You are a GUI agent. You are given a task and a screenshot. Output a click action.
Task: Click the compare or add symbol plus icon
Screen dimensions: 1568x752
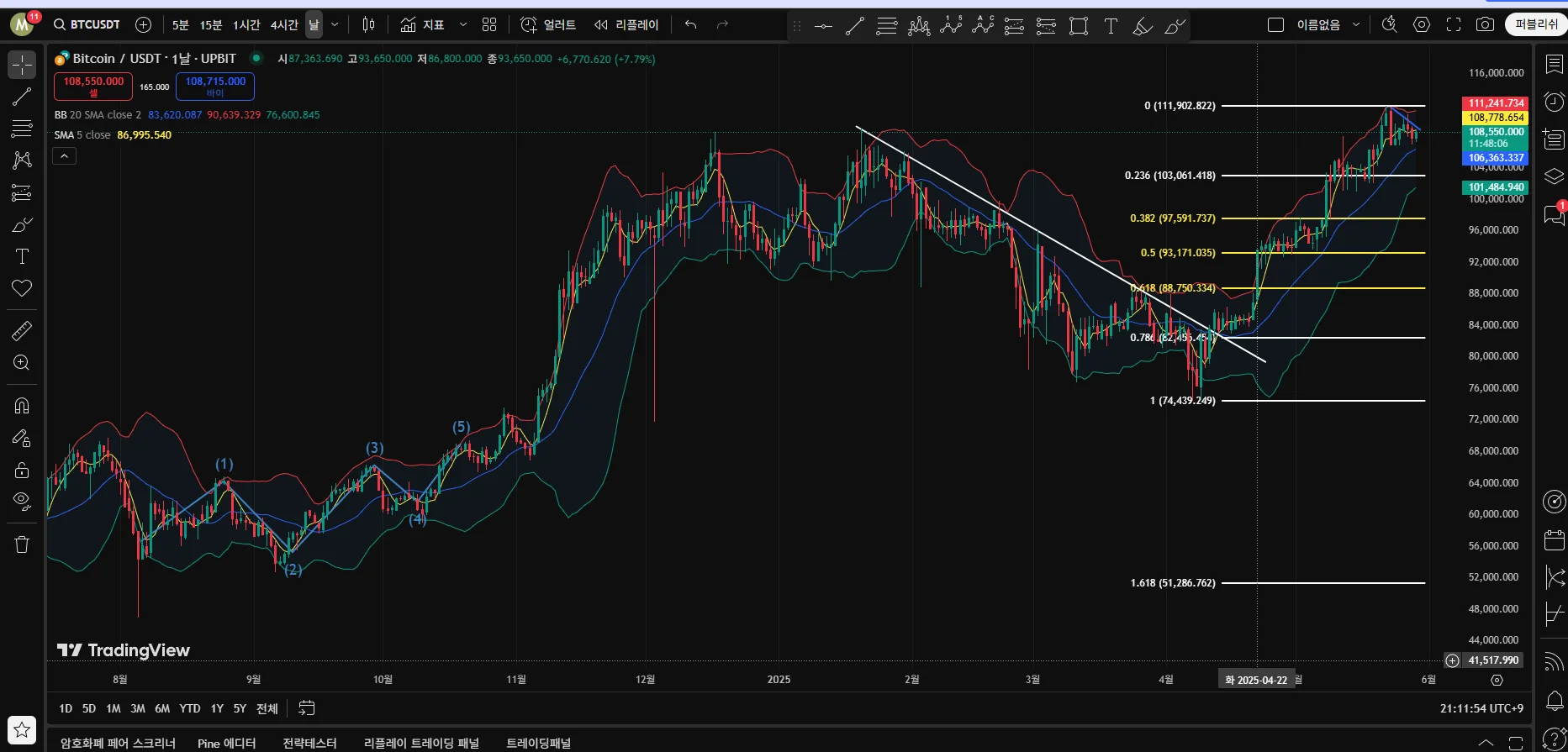click(144, 25)
